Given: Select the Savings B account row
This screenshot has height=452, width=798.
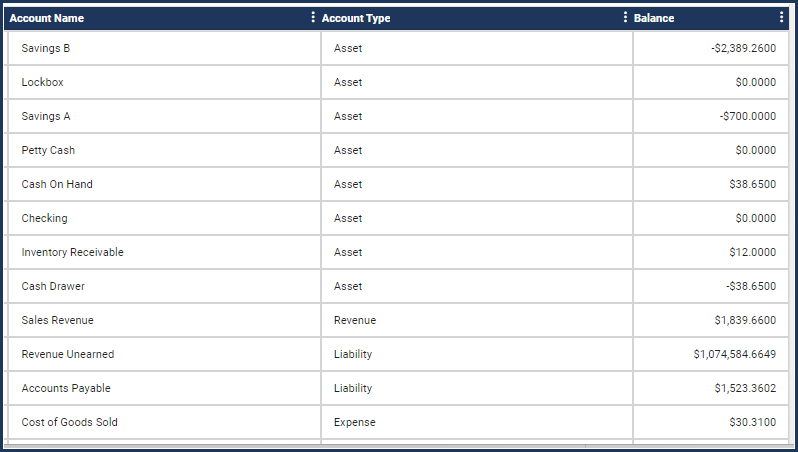Looking at the screenshot, I should [x=398, y=48].
